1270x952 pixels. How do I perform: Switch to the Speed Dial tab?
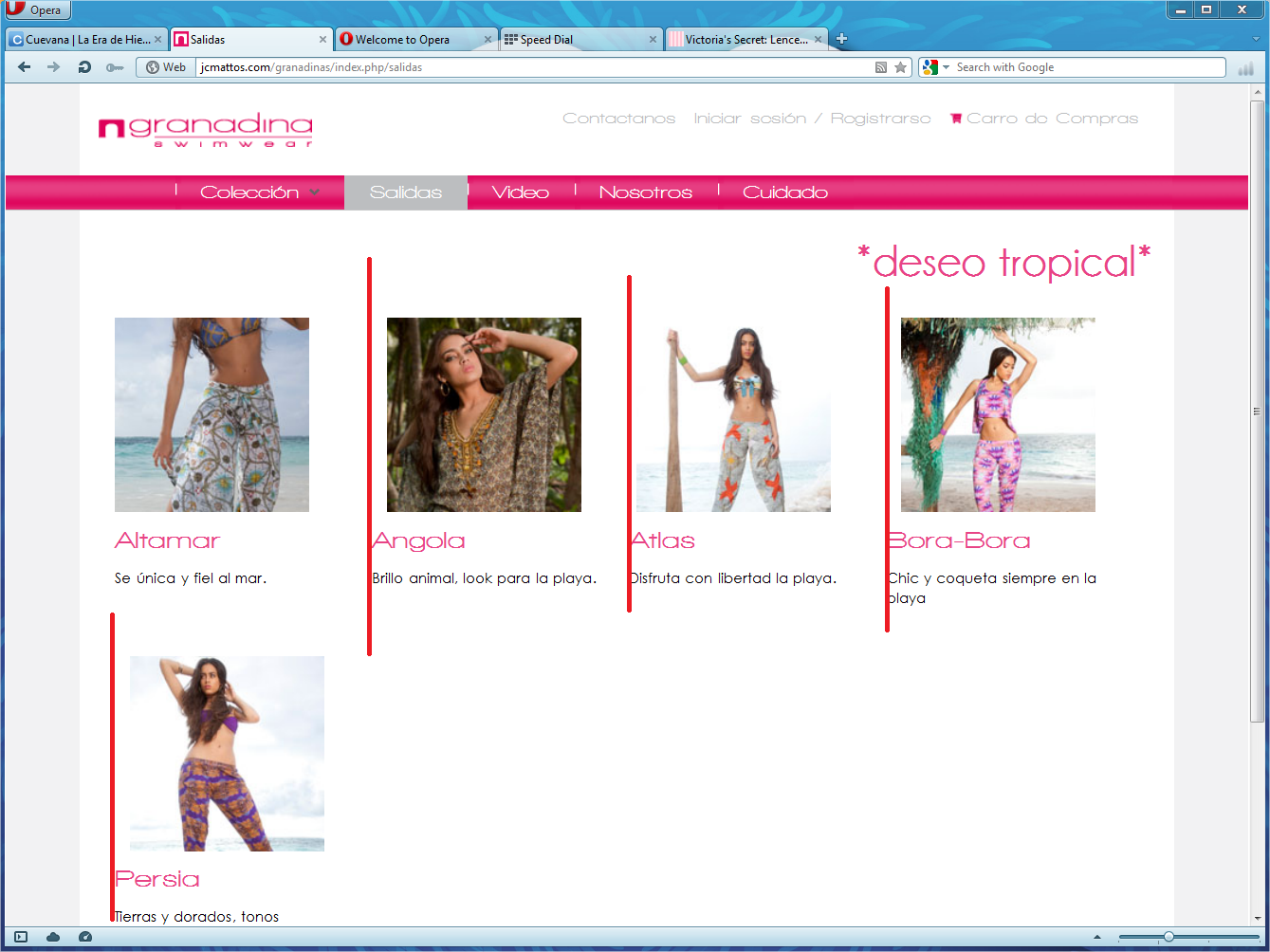(x=580, y=40)
